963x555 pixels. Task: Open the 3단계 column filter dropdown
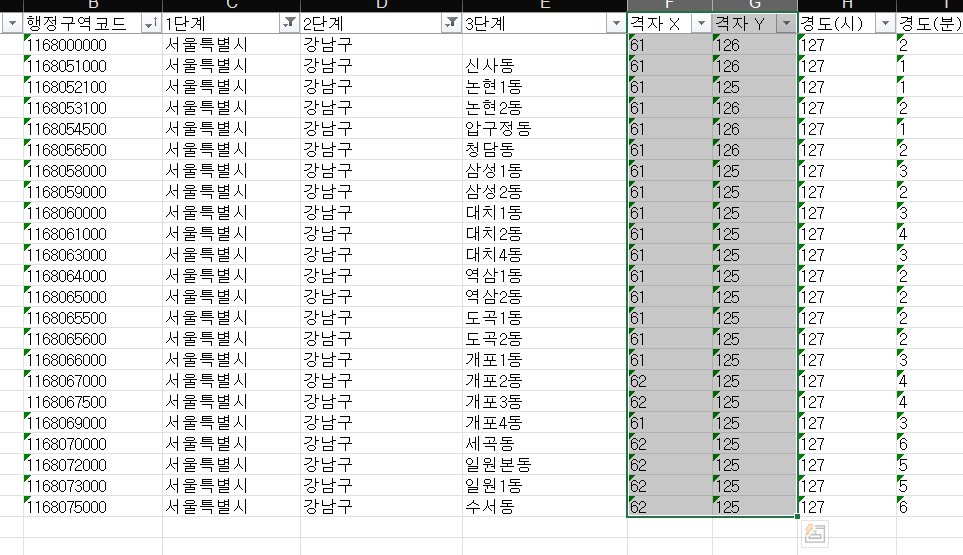point(616,24)
